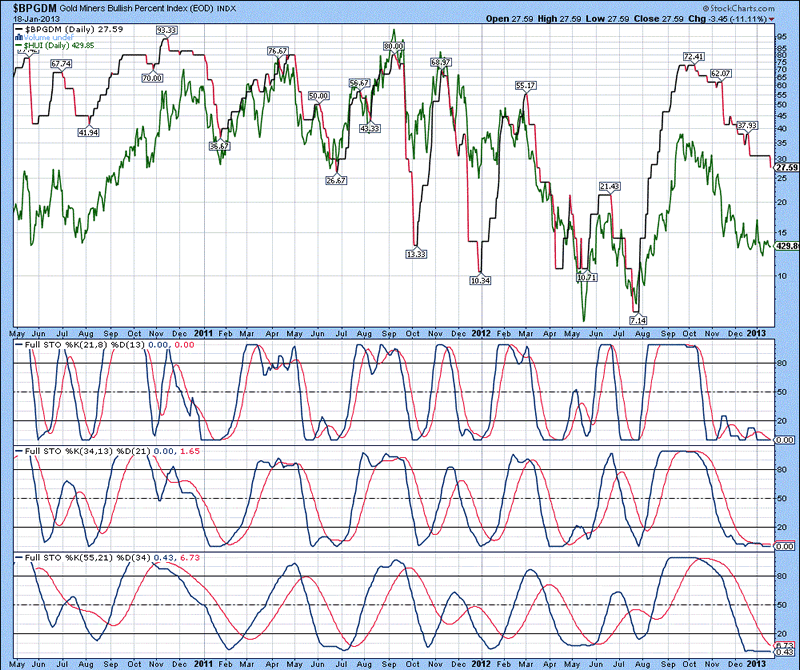This screenshot has width=800, height=670.
Task: Click the 10.34 trough value label
Action: [x=481, y=280]
